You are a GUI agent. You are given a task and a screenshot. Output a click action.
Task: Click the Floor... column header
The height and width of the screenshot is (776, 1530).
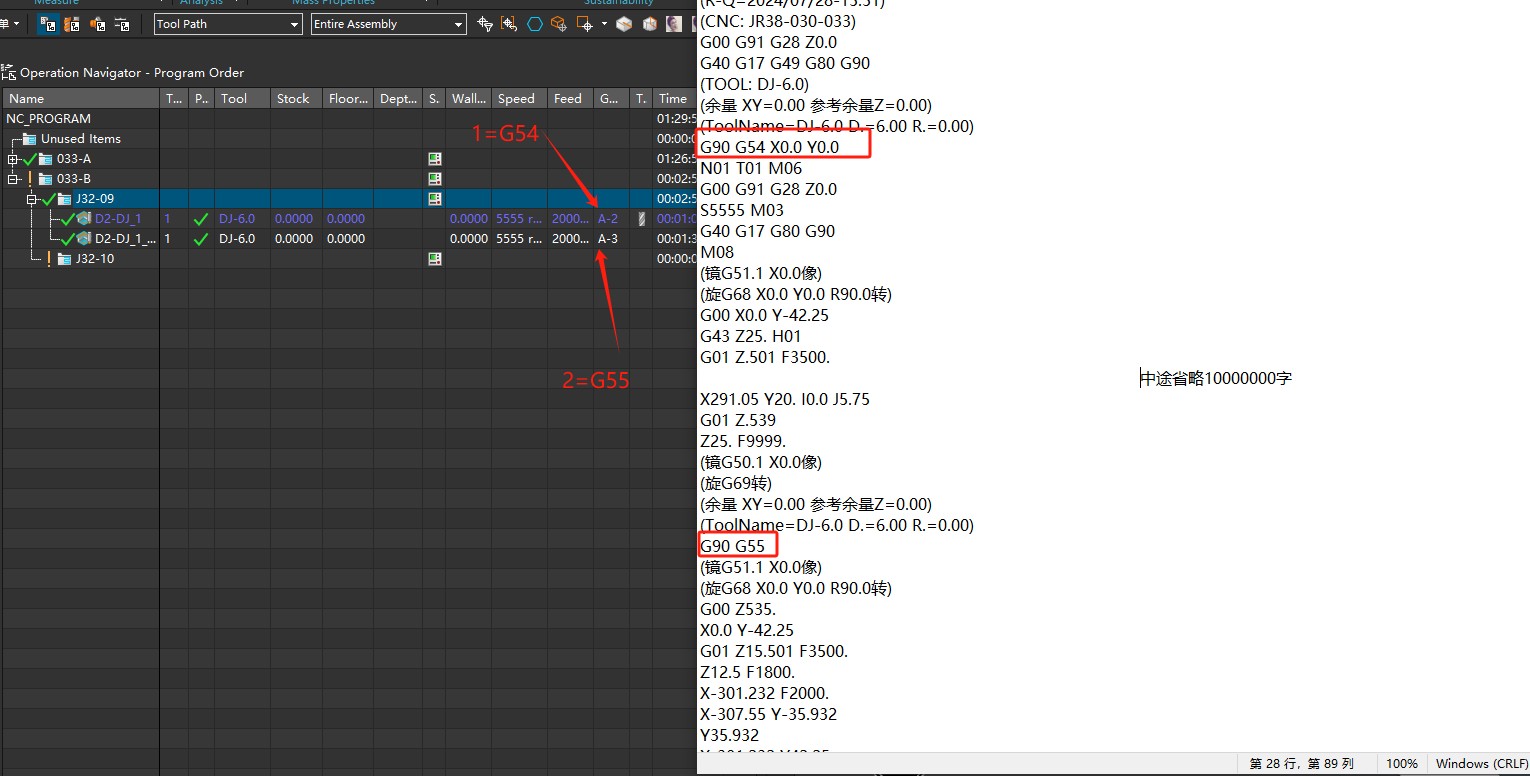pos(350,99)
